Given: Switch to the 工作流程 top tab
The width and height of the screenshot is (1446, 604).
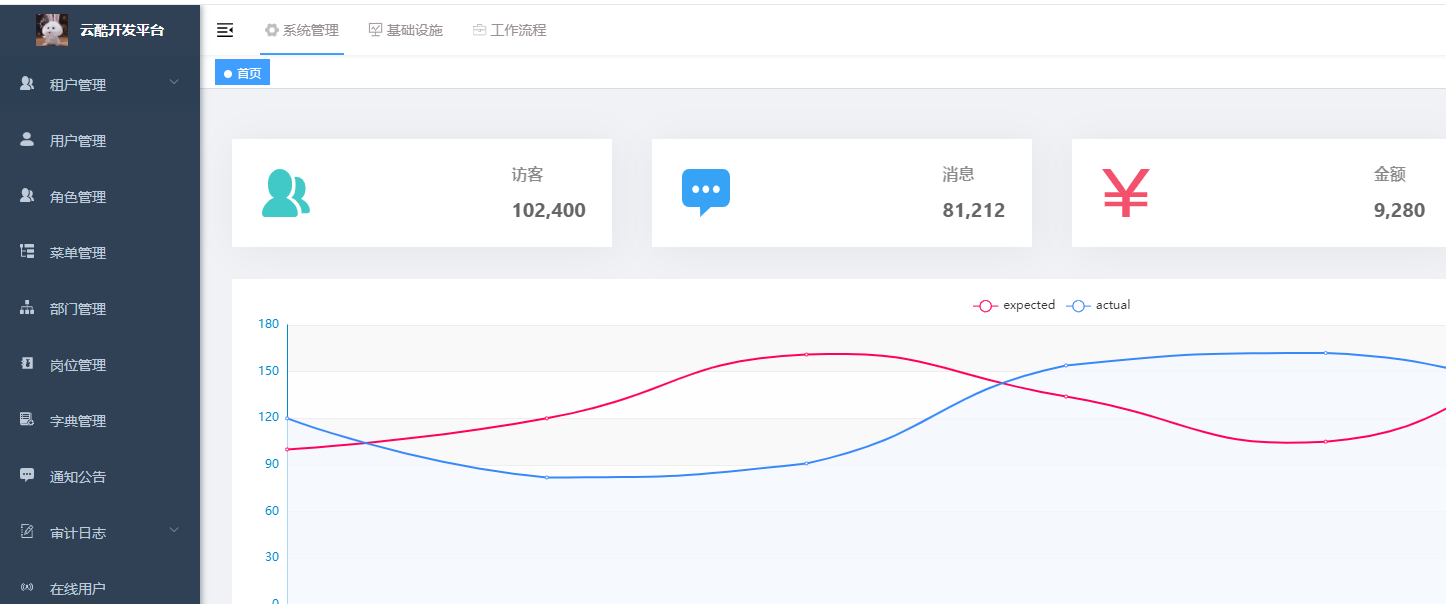Looking at the screenshot, I should (x=509, y=30).
